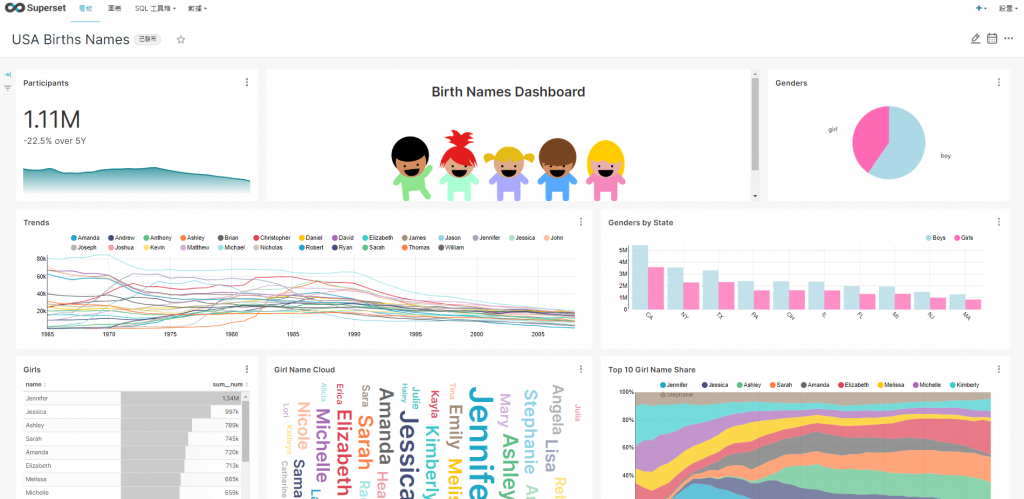The image size is (1024, 499).
Task: Click the markdown panel scrollbar thumb
Action: (755, 124)
